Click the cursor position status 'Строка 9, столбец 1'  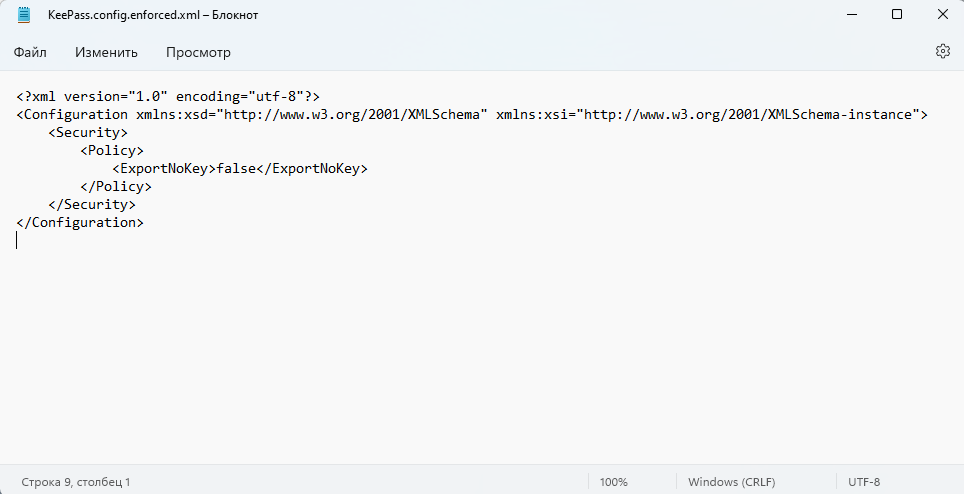[76, 482]
